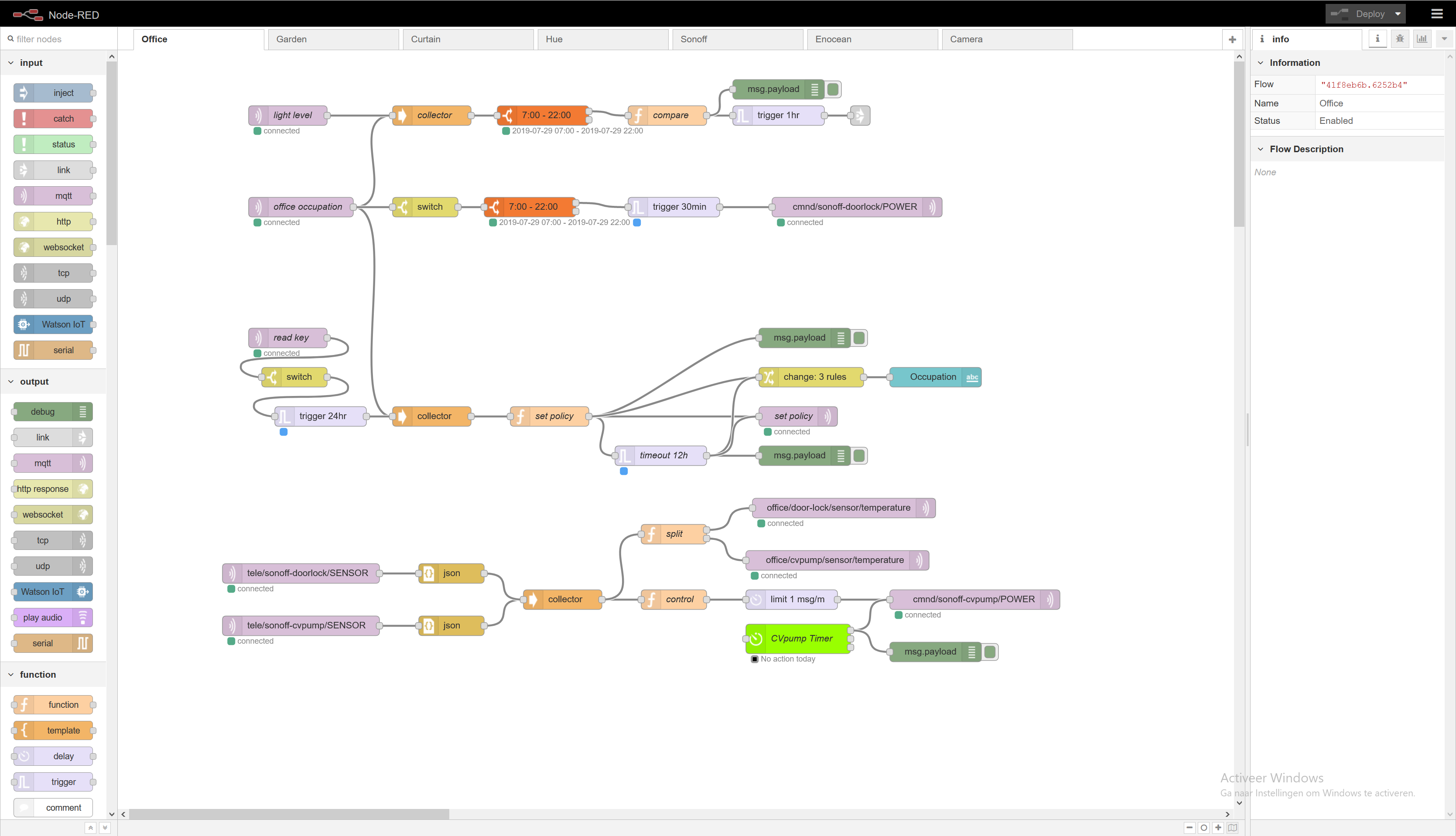1456x836 pixels.
Task: Click the add new flow plus icon
Action: [x=1232, y=40]
